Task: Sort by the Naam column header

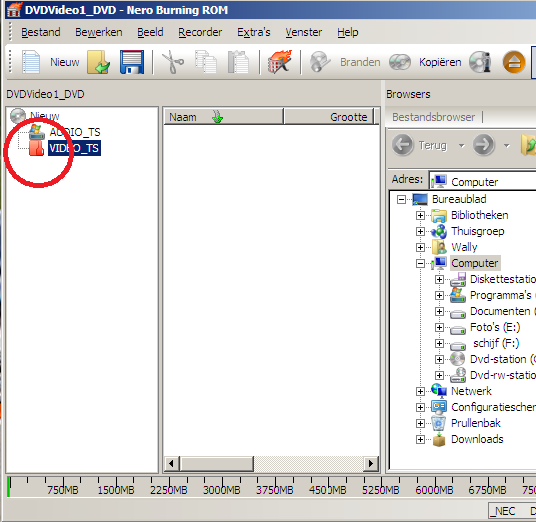Action: coord(224,117)
